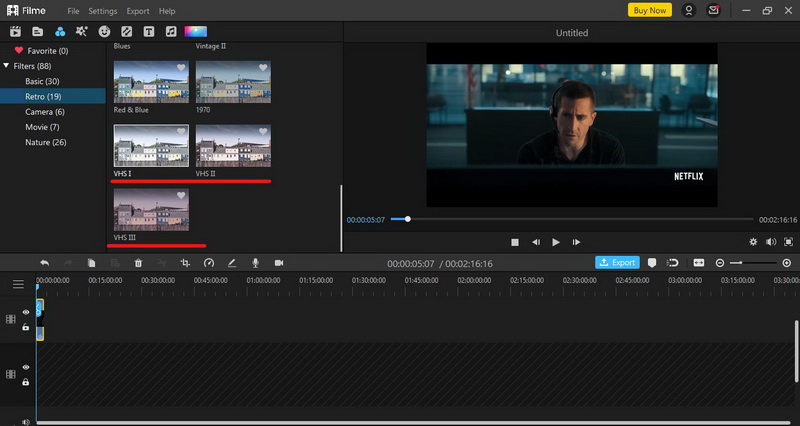Collapse the Filters (88) tree
This screenshot has height=426, width=800.
pyautogui.click(x=6, y=66)
